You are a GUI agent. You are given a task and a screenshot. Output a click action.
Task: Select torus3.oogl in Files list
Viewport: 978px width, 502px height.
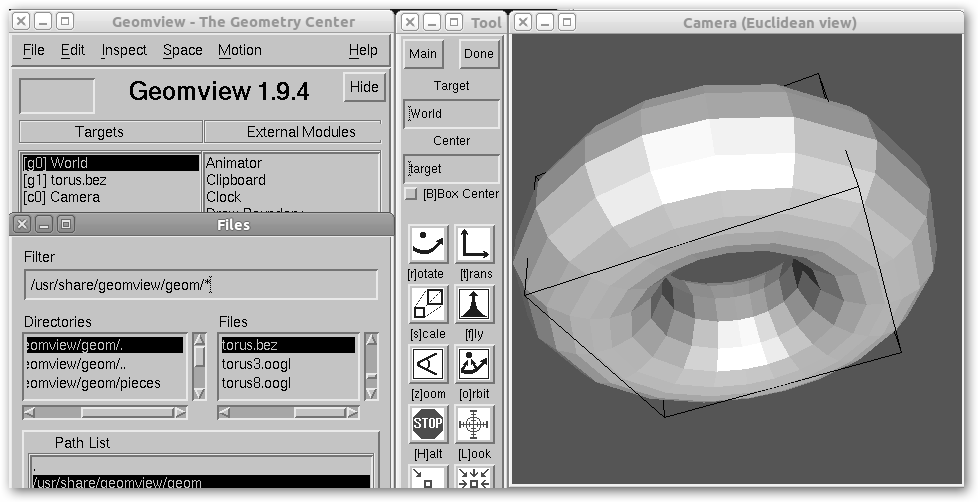point(256,364)
